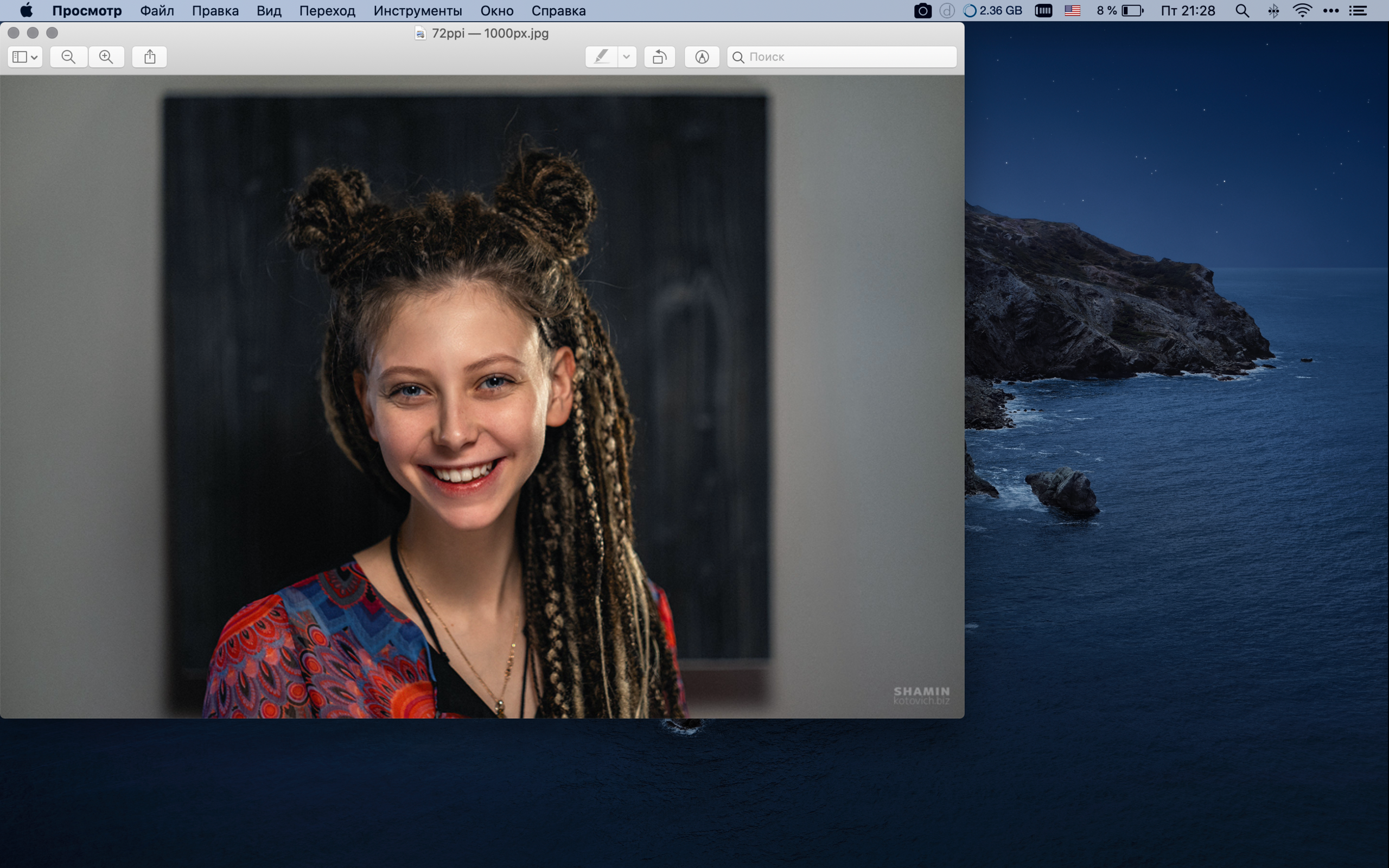Screen dimensions: 1389x868
Task: Open the Вид menu
Action: (269, 11)
